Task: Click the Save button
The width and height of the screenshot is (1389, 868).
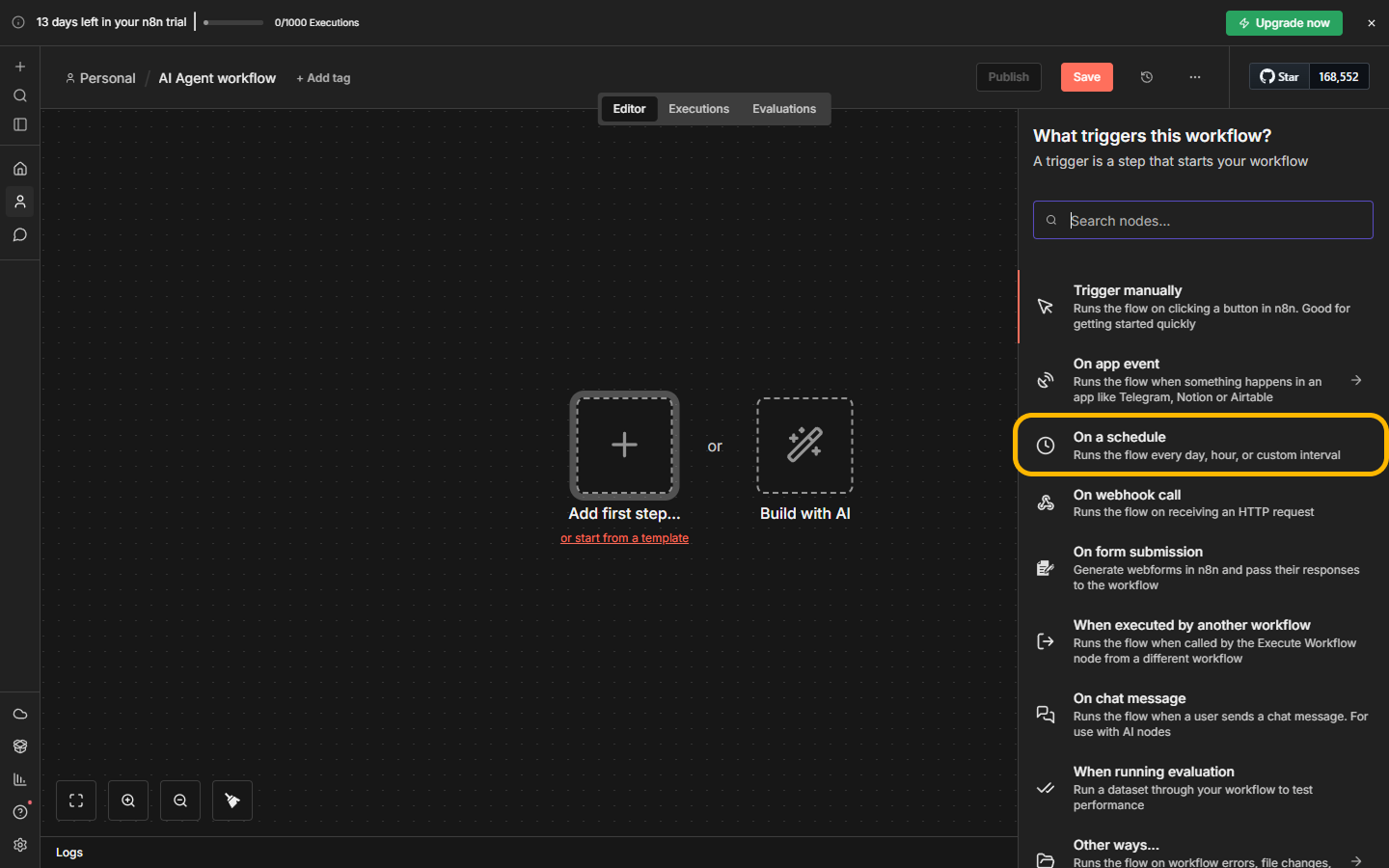Action: coord(1086,77)
